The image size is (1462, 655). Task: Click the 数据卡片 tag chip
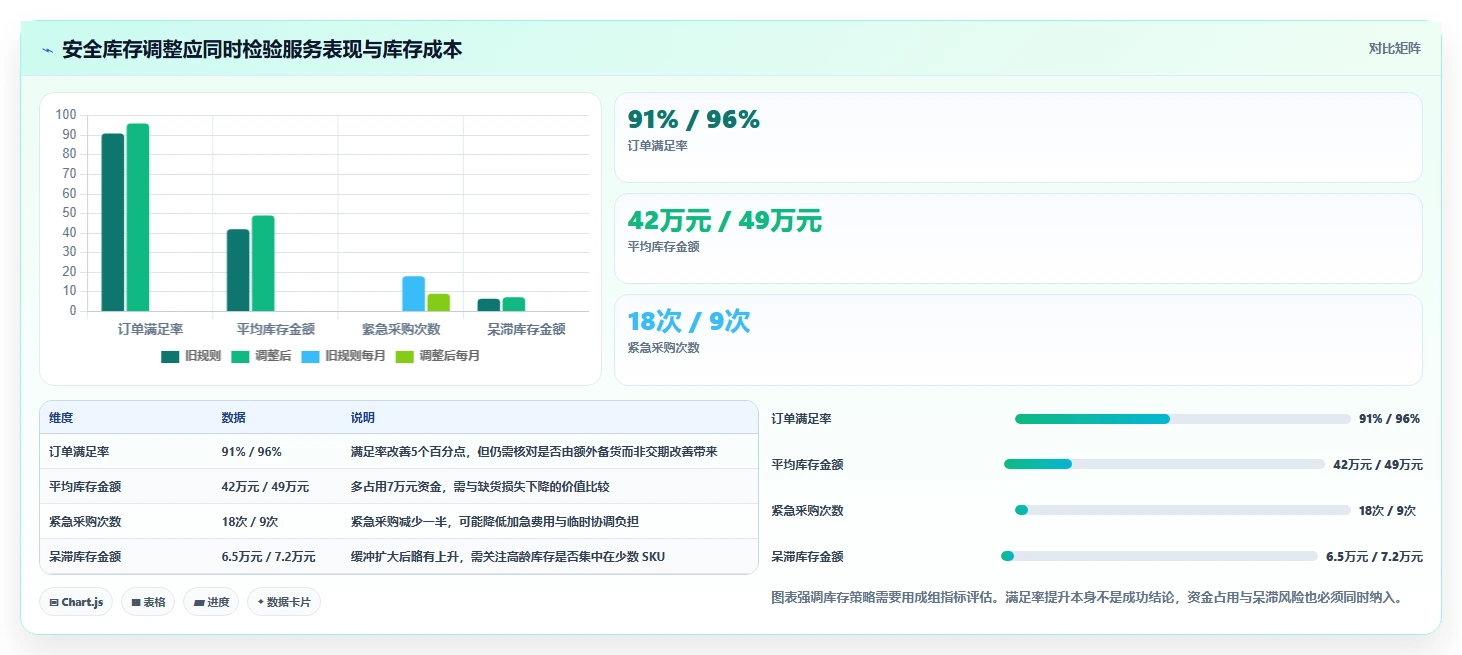point(284,602)
